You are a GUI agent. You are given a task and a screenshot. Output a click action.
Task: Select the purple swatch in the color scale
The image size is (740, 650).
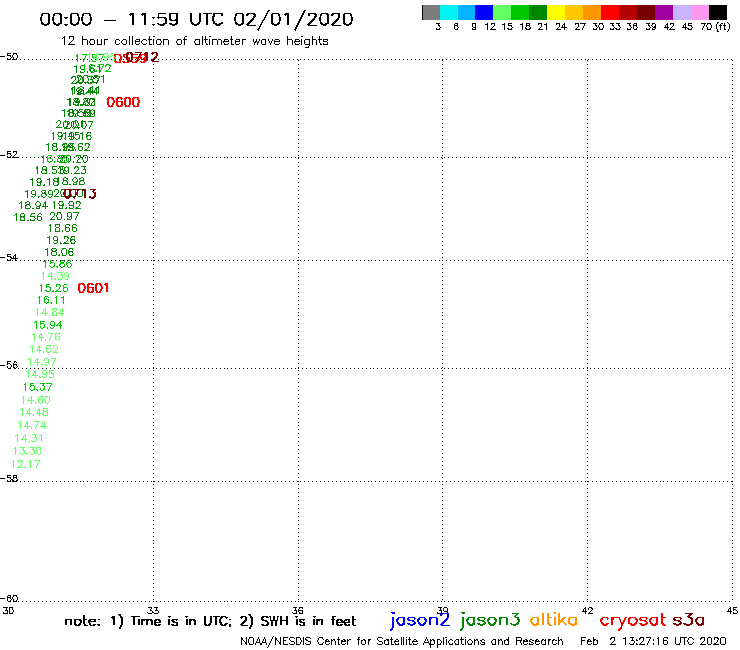664,12
